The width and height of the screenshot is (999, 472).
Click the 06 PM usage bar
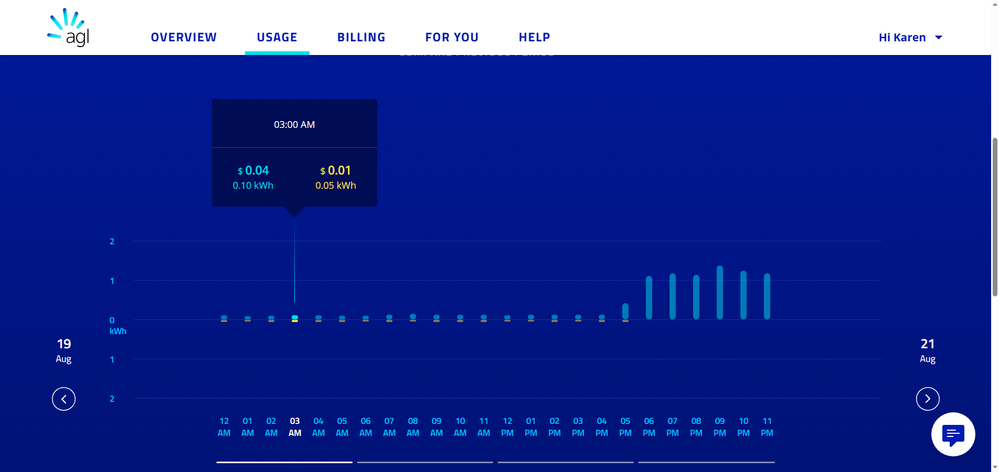pos(649,297)
